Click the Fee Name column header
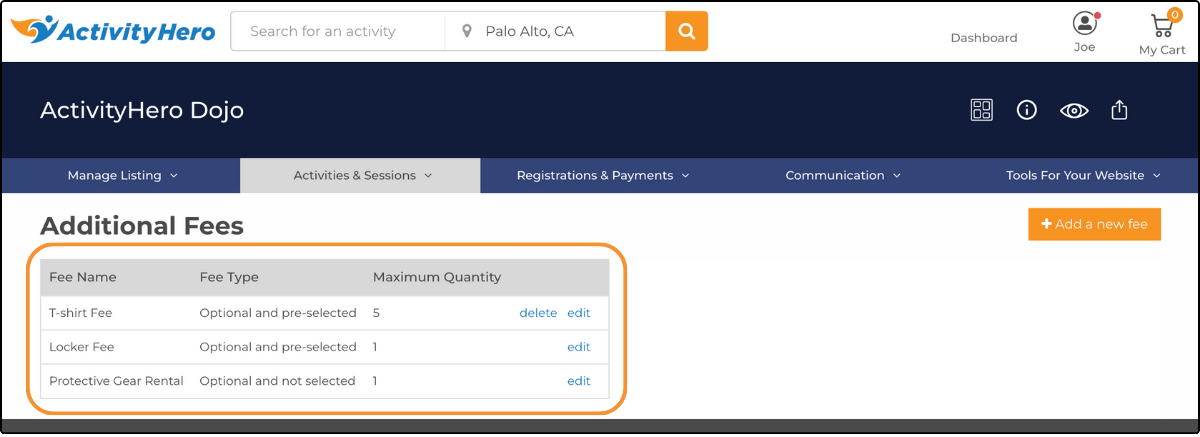The width and height of the screenshot is (1200, 437). (x=83, y=277)
